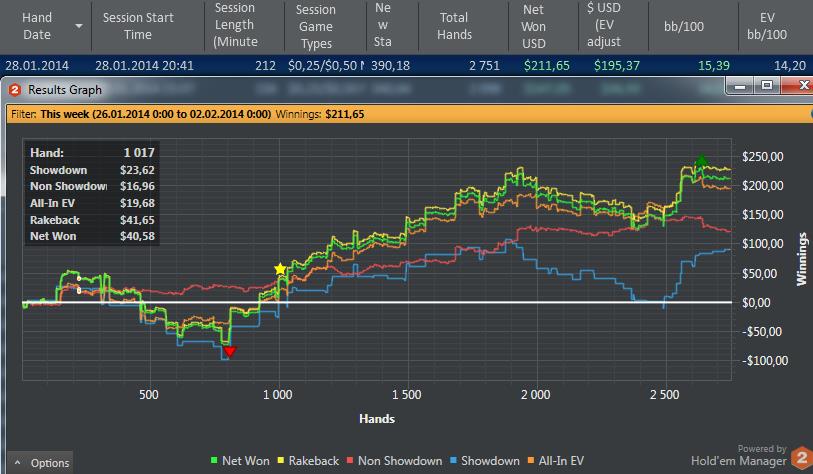Image resolution: width=813 pixels, height=474 pixels.
Task: Click the Non Showdown $16,96 tooltip value
Action: [137, 186]
